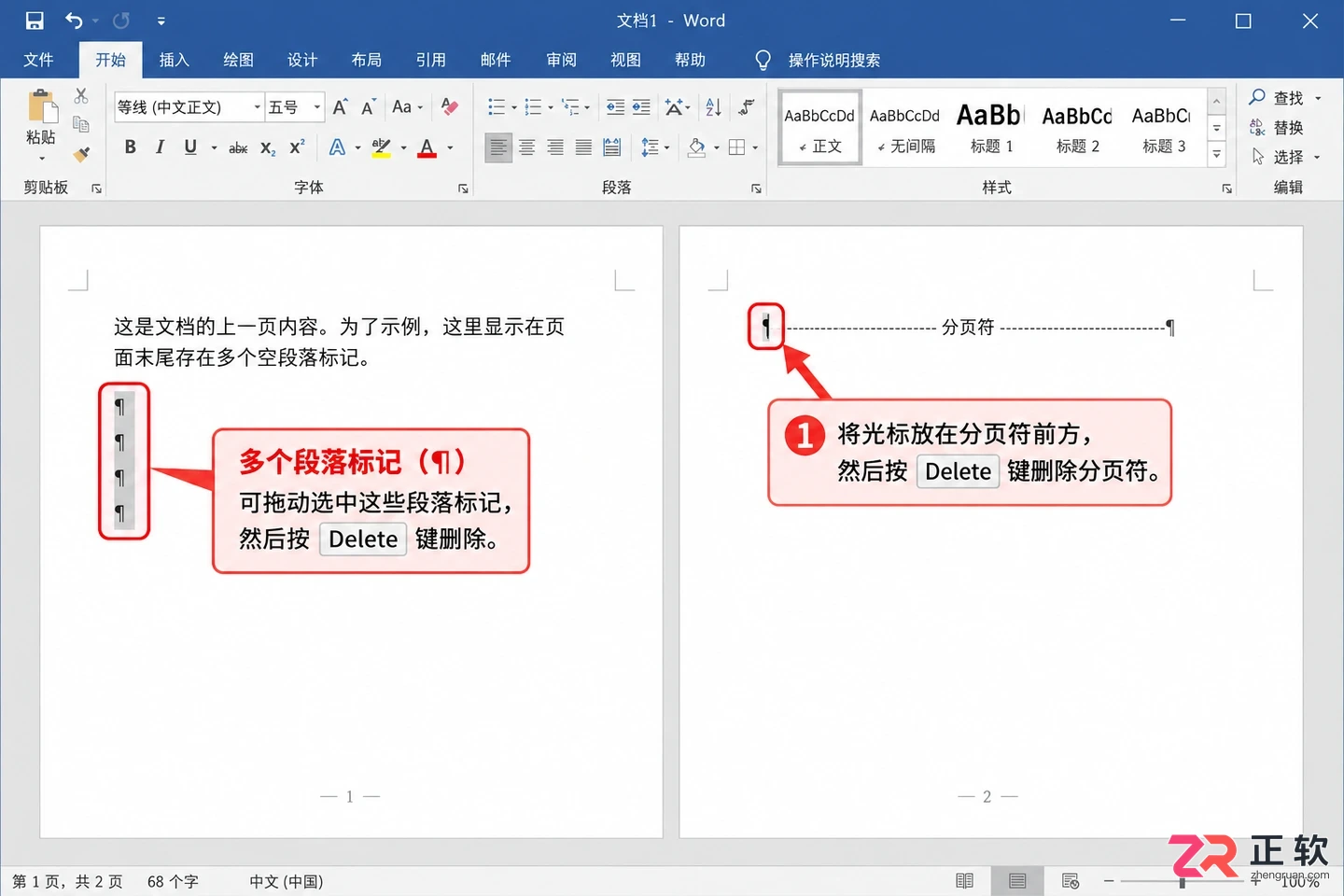Apply subscript formatting
The image size is (1344, 896).
268,147
